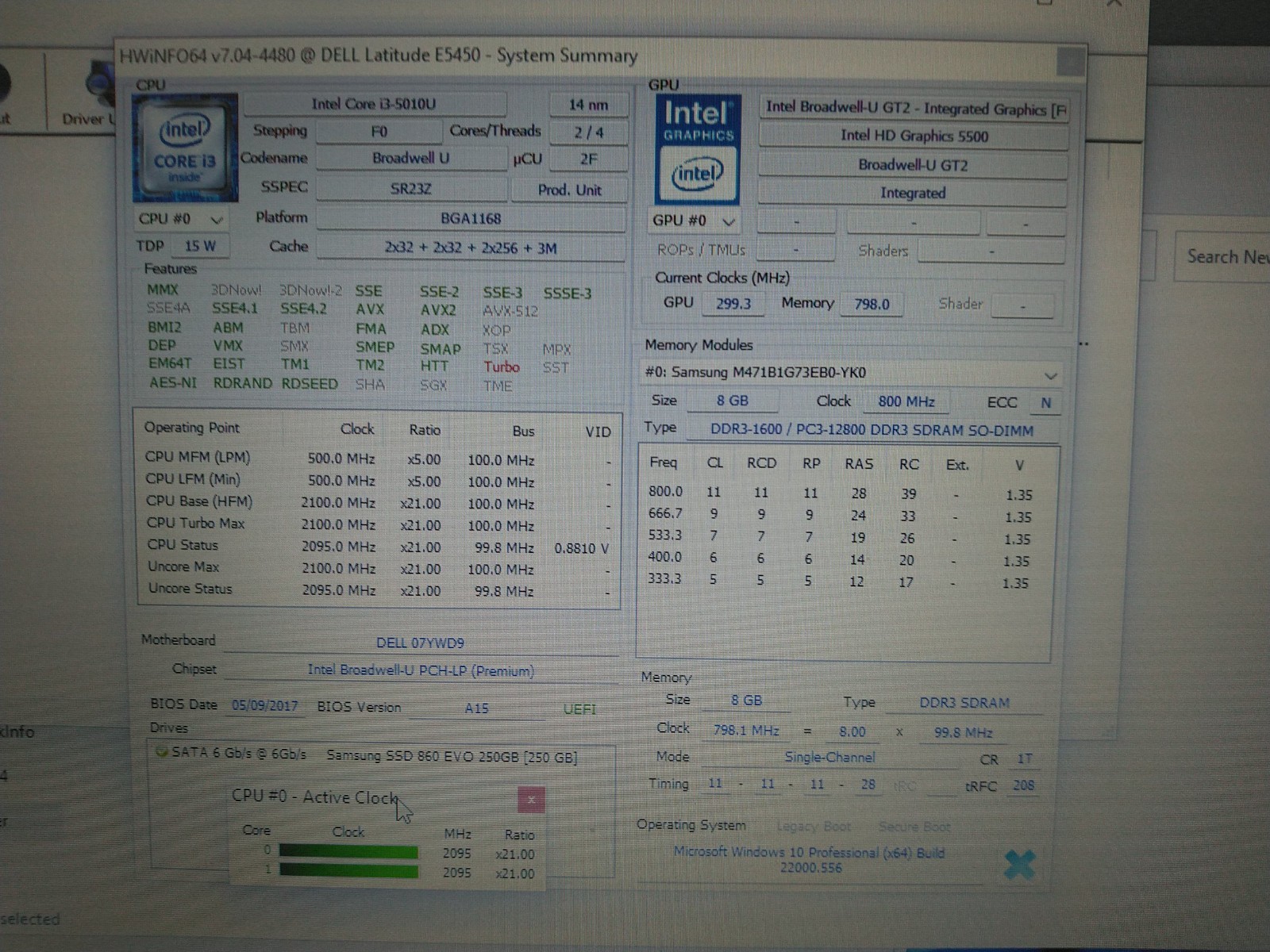Click the Uncore Status row
Screen dimensions: 1270x952
(x=379, y=590)
